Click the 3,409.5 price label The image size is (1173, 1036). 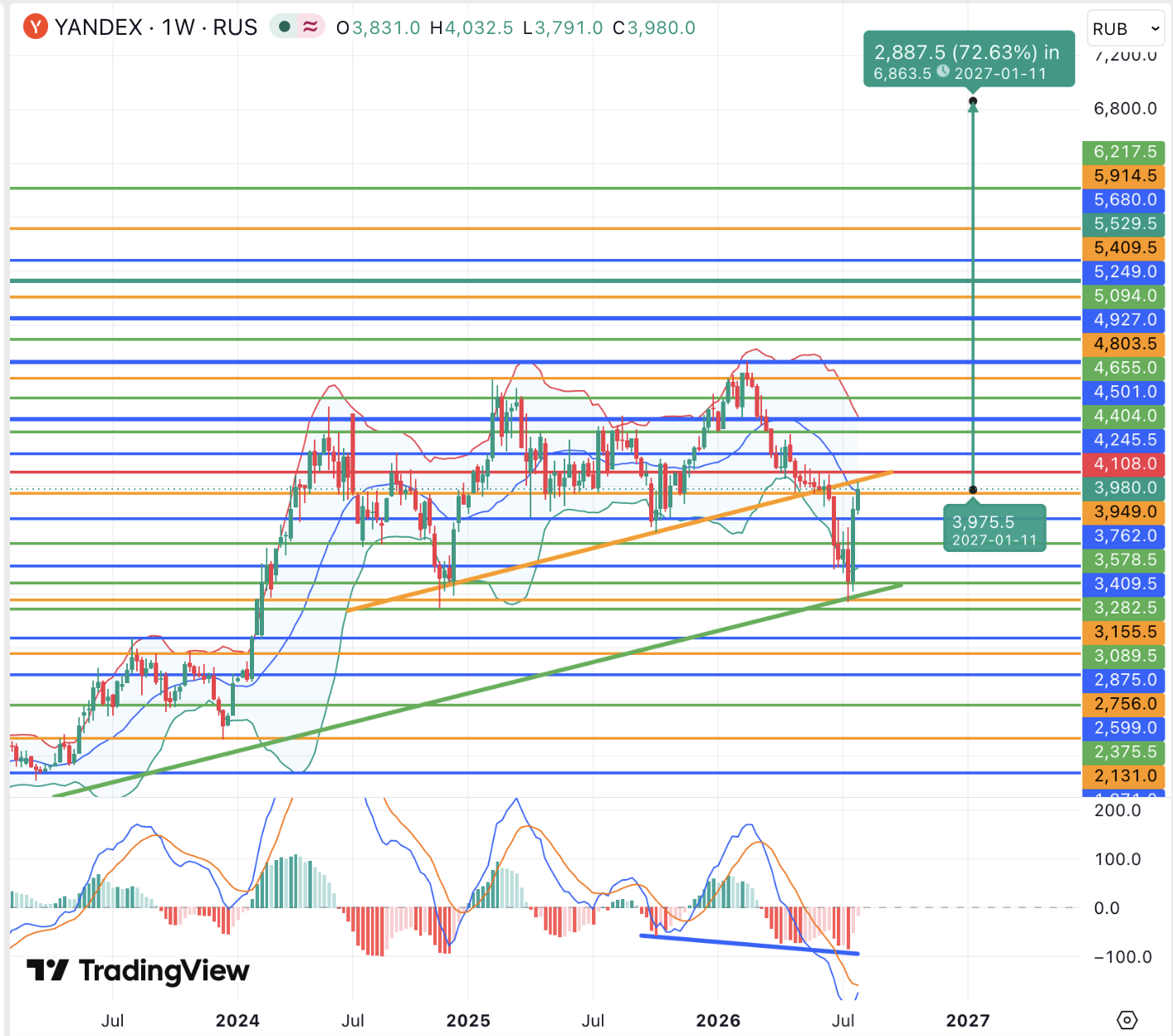coord(1124,584)
